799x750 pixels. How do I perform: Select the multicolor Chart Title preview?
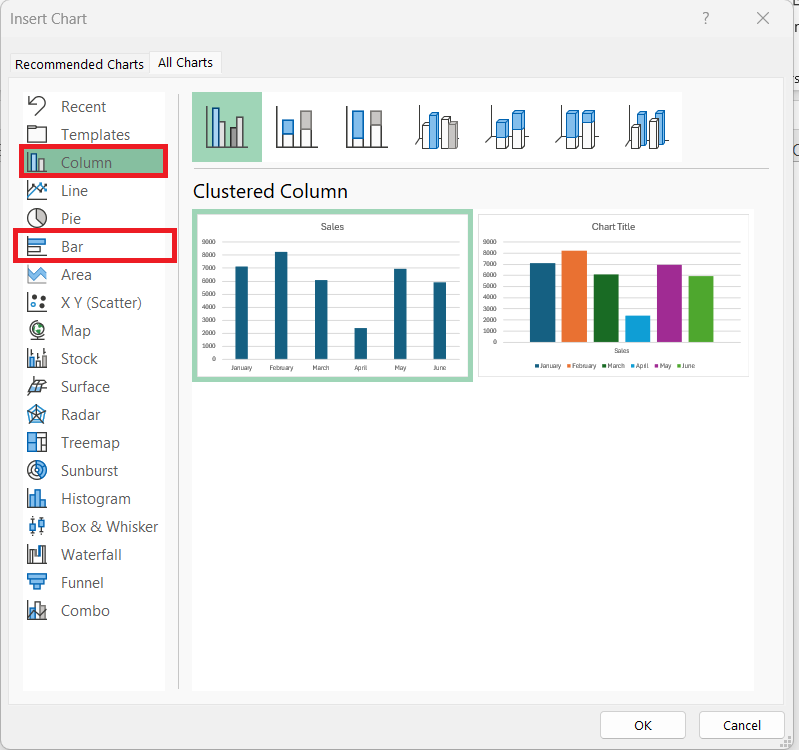pos(614,295)
